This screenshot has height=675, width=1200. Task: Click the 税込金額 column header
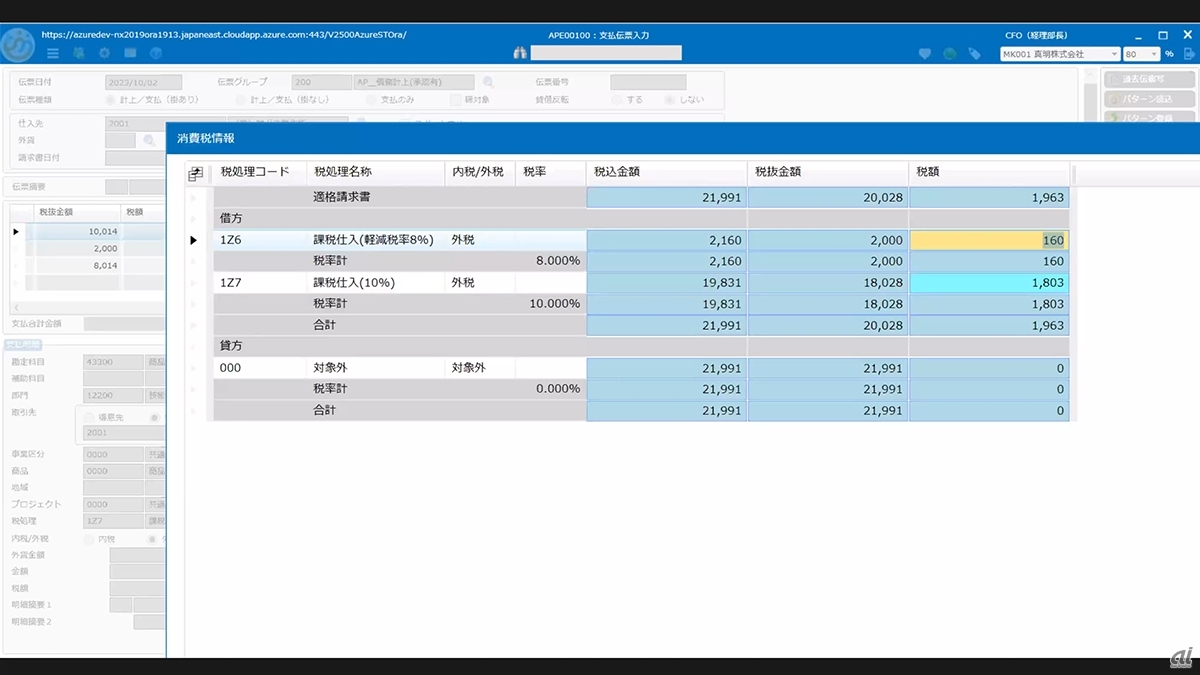[665, 172]
